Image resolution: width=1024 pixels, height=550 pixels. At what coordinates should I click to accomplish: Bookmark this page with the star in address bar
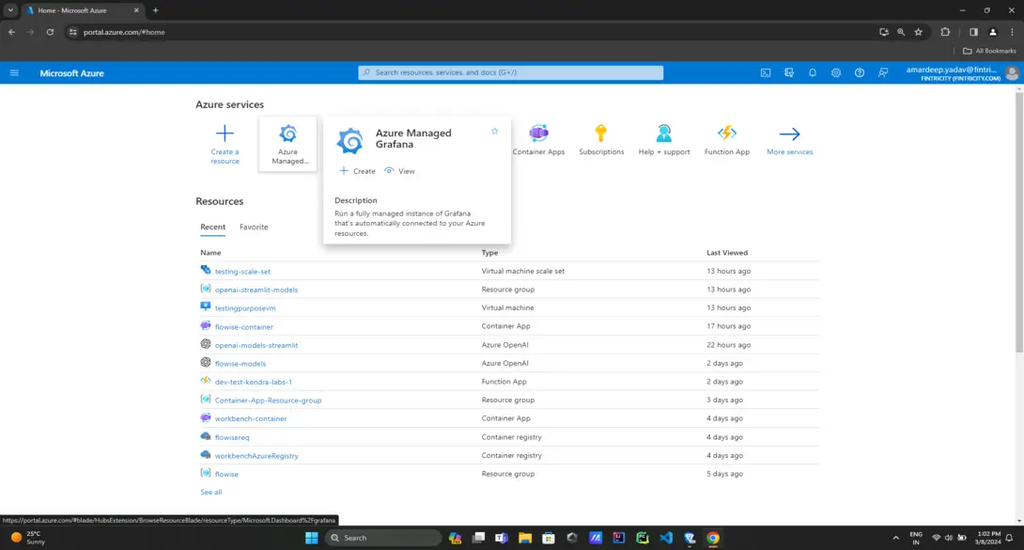918,32
